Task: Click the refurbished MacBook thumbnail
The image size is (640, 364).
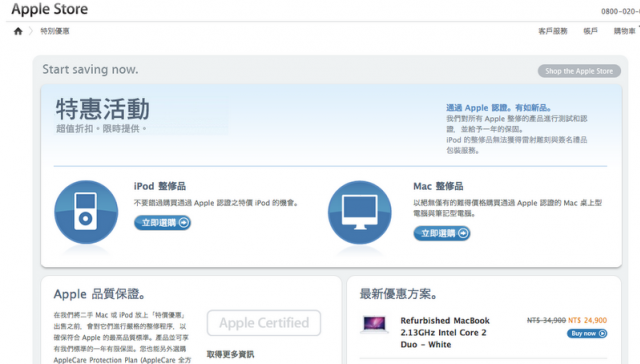Action: click(x=374, y=324)
